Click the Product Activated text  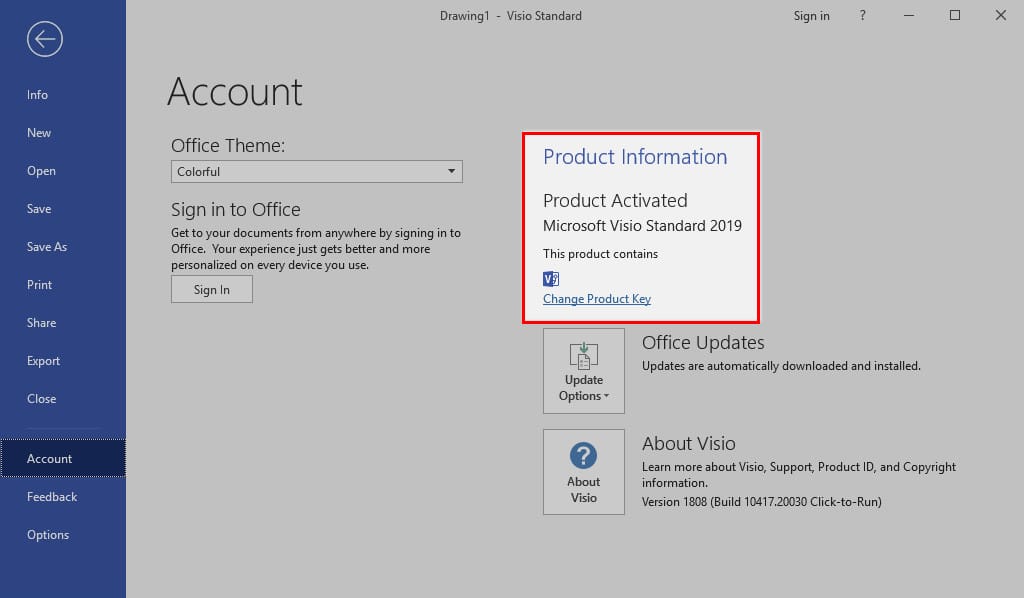(x=615, y=200)
